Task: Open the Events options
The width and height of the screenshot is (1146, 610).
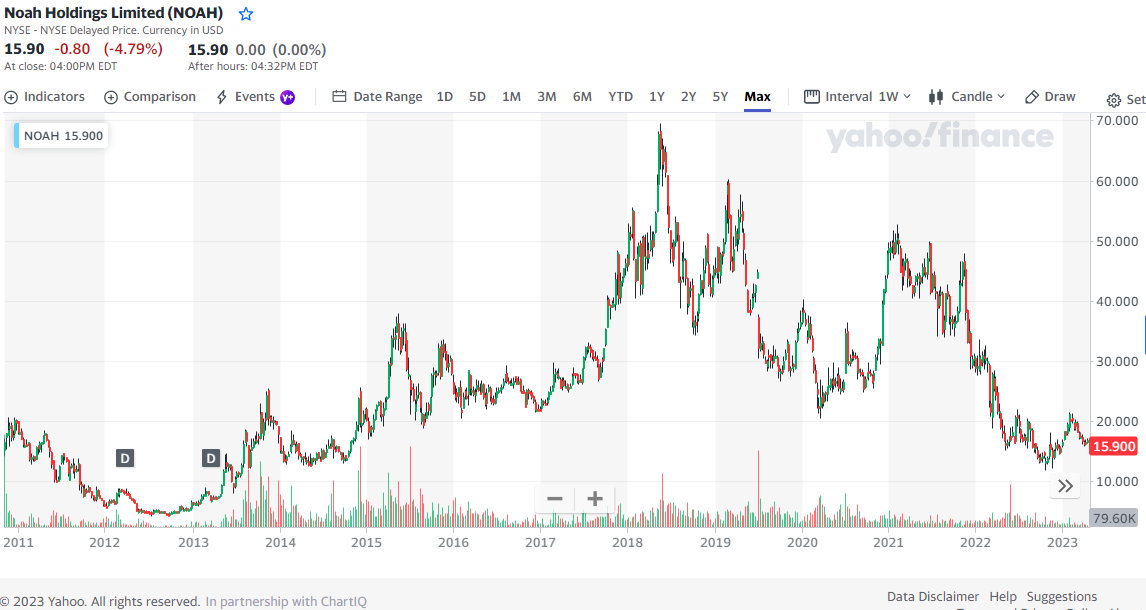Action: [x=255, y=96]
